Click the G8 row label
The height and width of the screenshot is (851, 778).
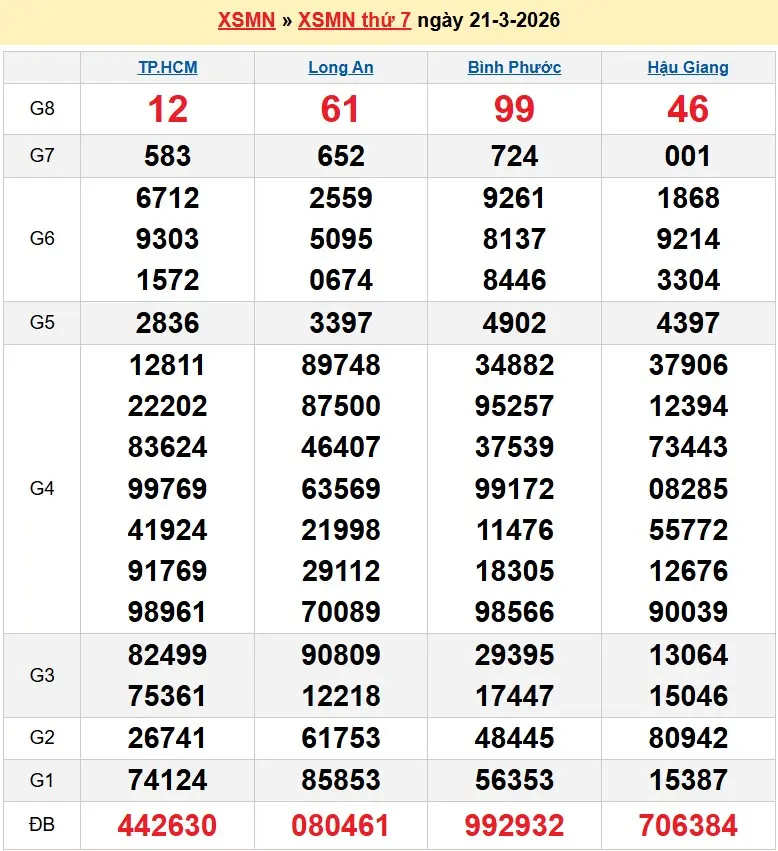tap(42, 109)
